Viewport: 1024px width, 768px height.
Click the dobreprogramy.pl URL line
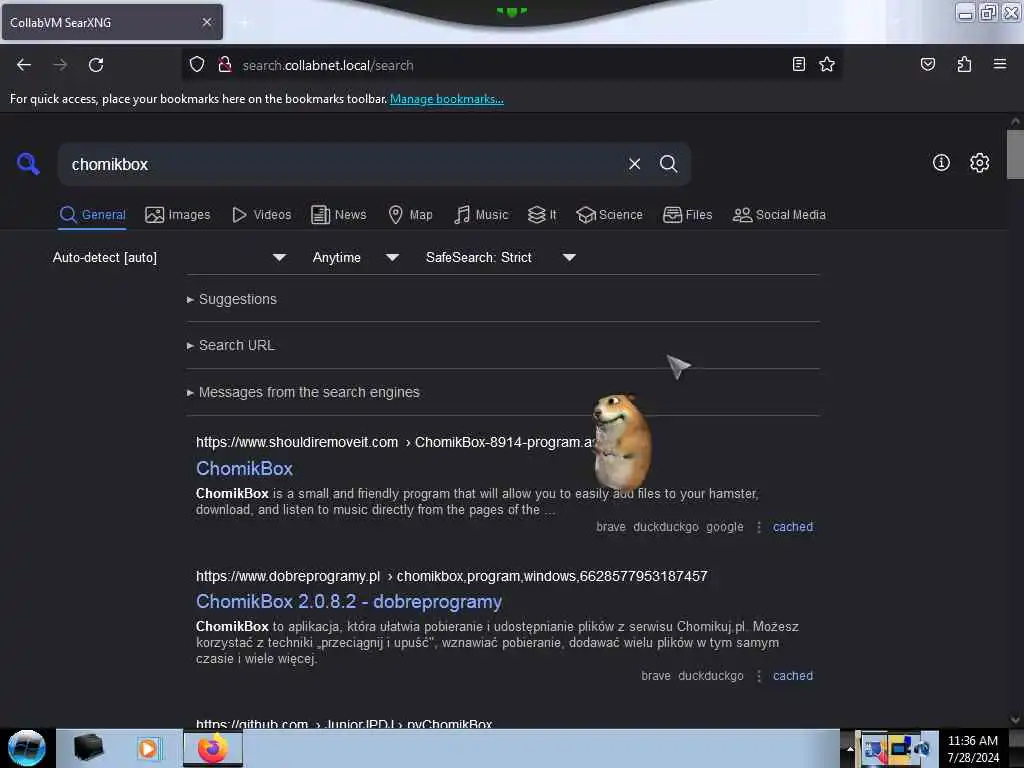pyautogui.click(x=451, y=576)
